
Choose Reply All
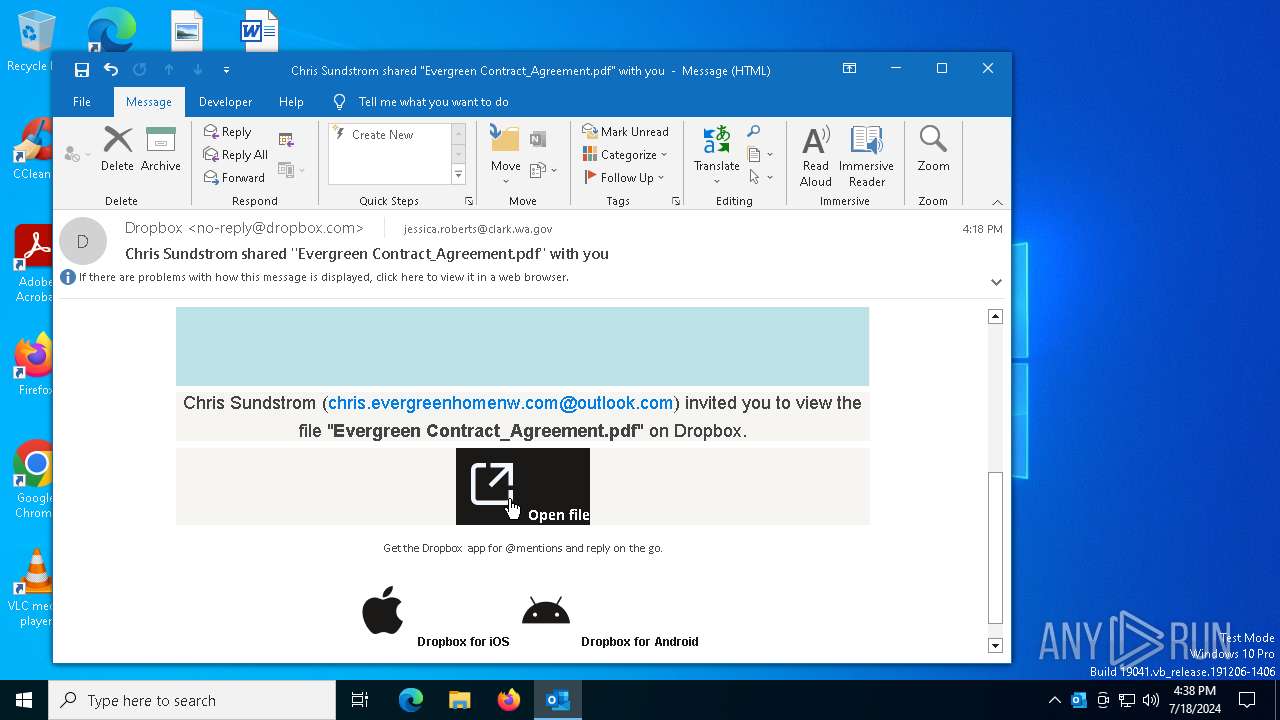click(236, 155)
